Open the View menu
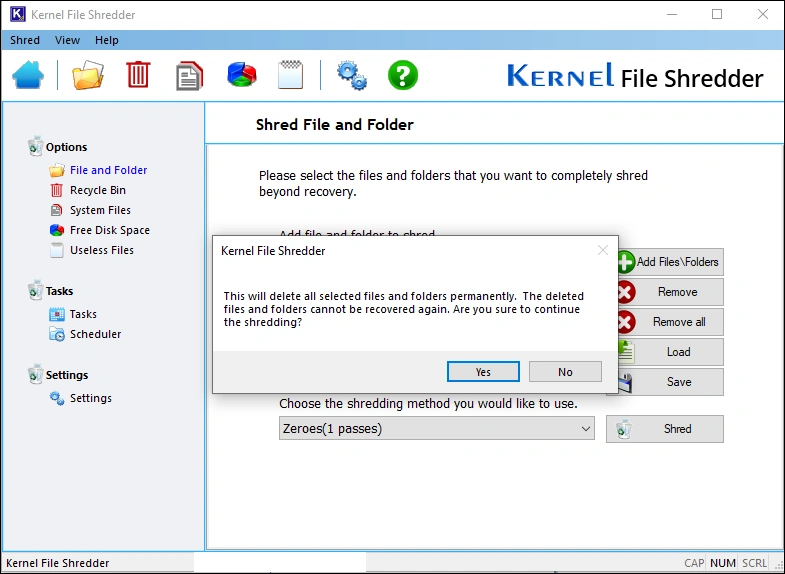 (67, 40)
